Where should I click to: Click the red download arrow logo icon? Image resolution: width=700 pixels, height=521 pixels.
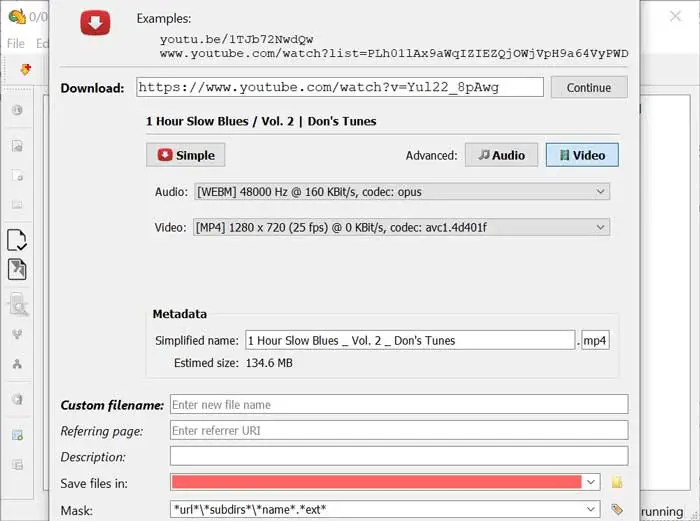[x=95, y=23]
